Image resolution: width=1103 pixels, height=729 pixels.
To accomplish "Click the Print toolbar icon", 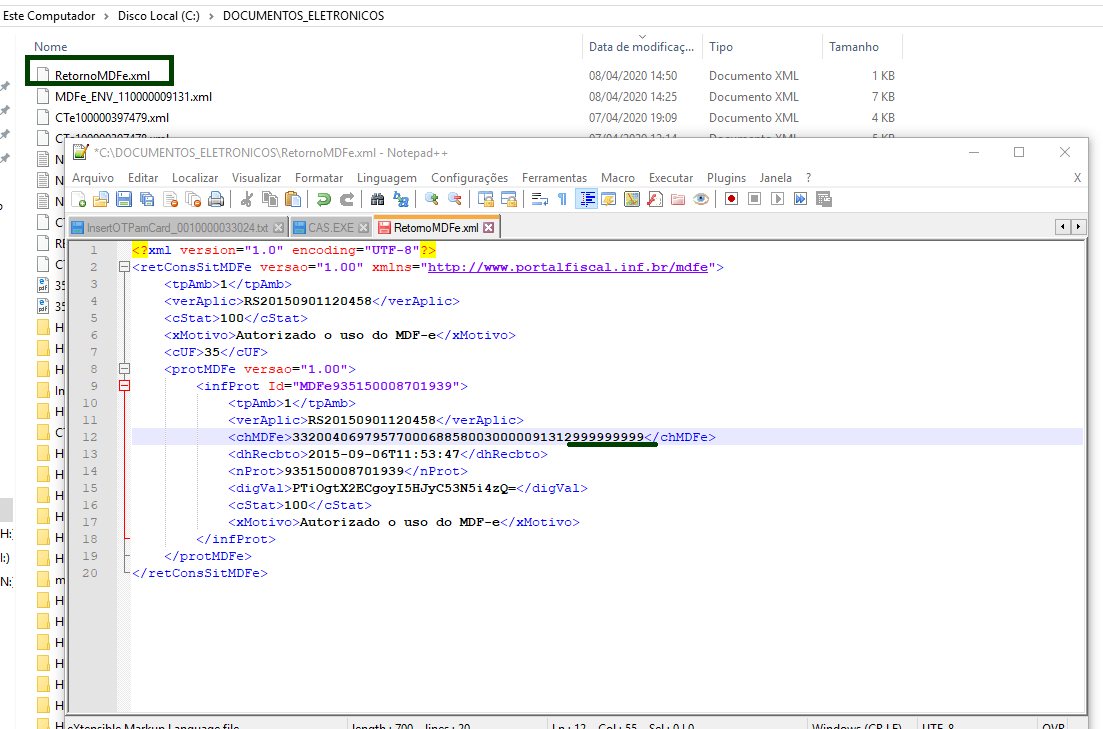I will [x=216, y=199].
